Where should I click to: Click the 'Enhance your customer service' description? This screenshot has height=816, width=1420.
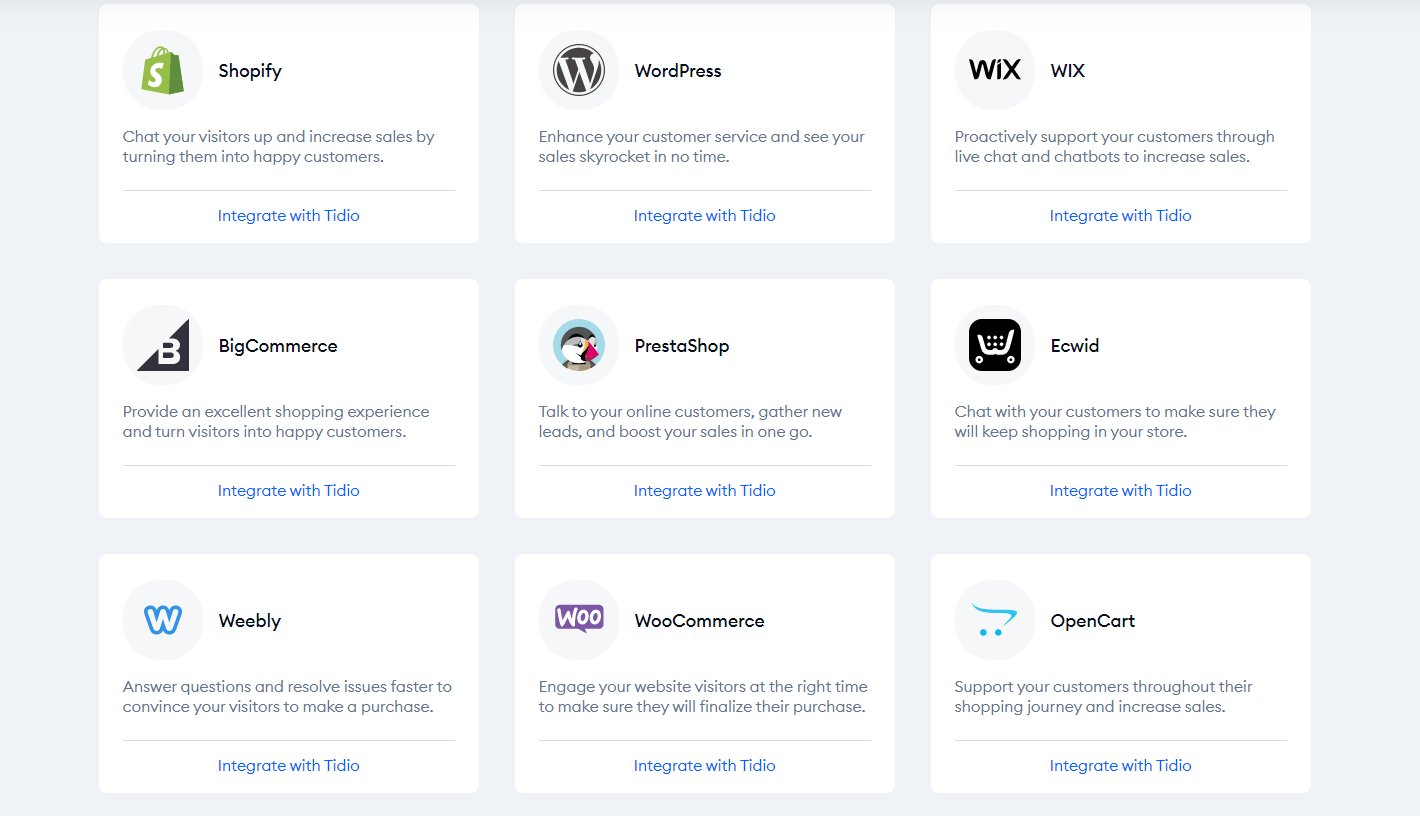(x=702, y=146)
